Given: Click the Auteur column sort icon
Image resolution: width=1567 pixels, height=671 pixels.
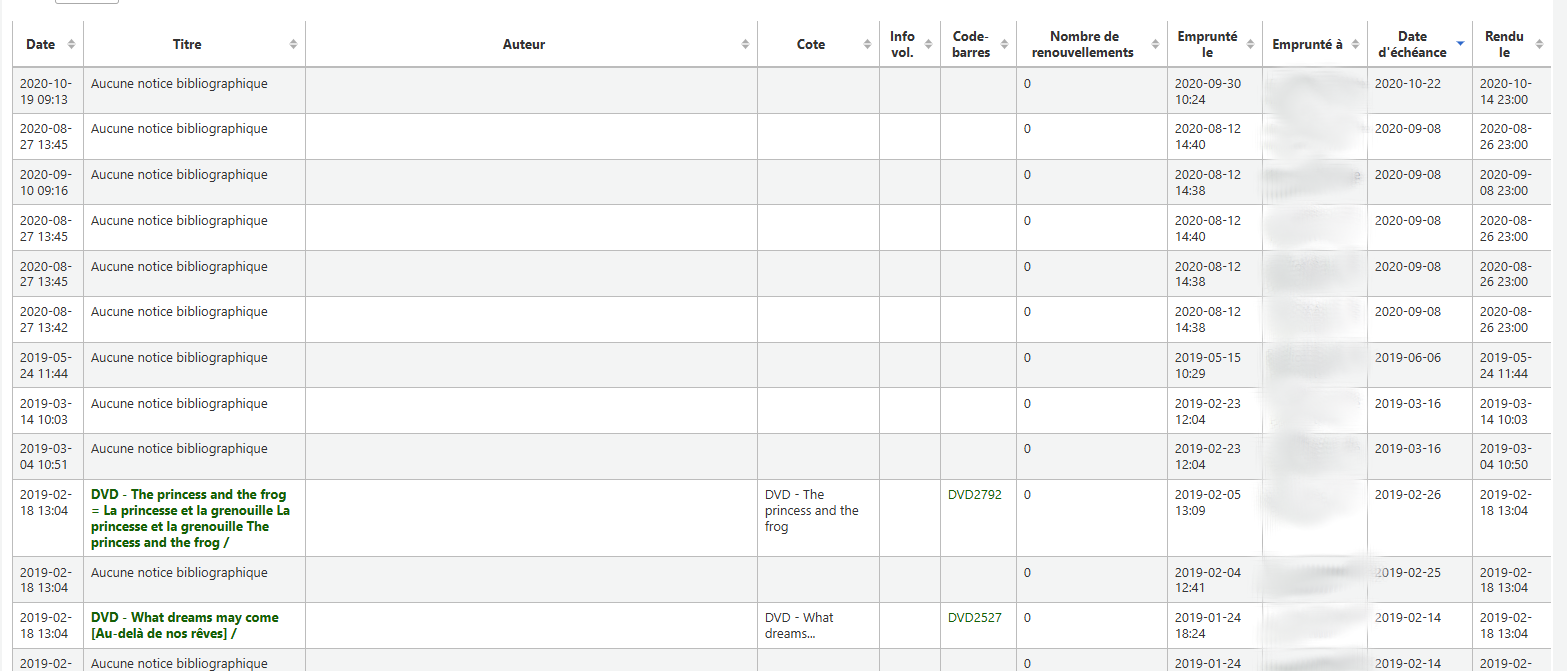Looking at the screenshot, I should [745, 45].
